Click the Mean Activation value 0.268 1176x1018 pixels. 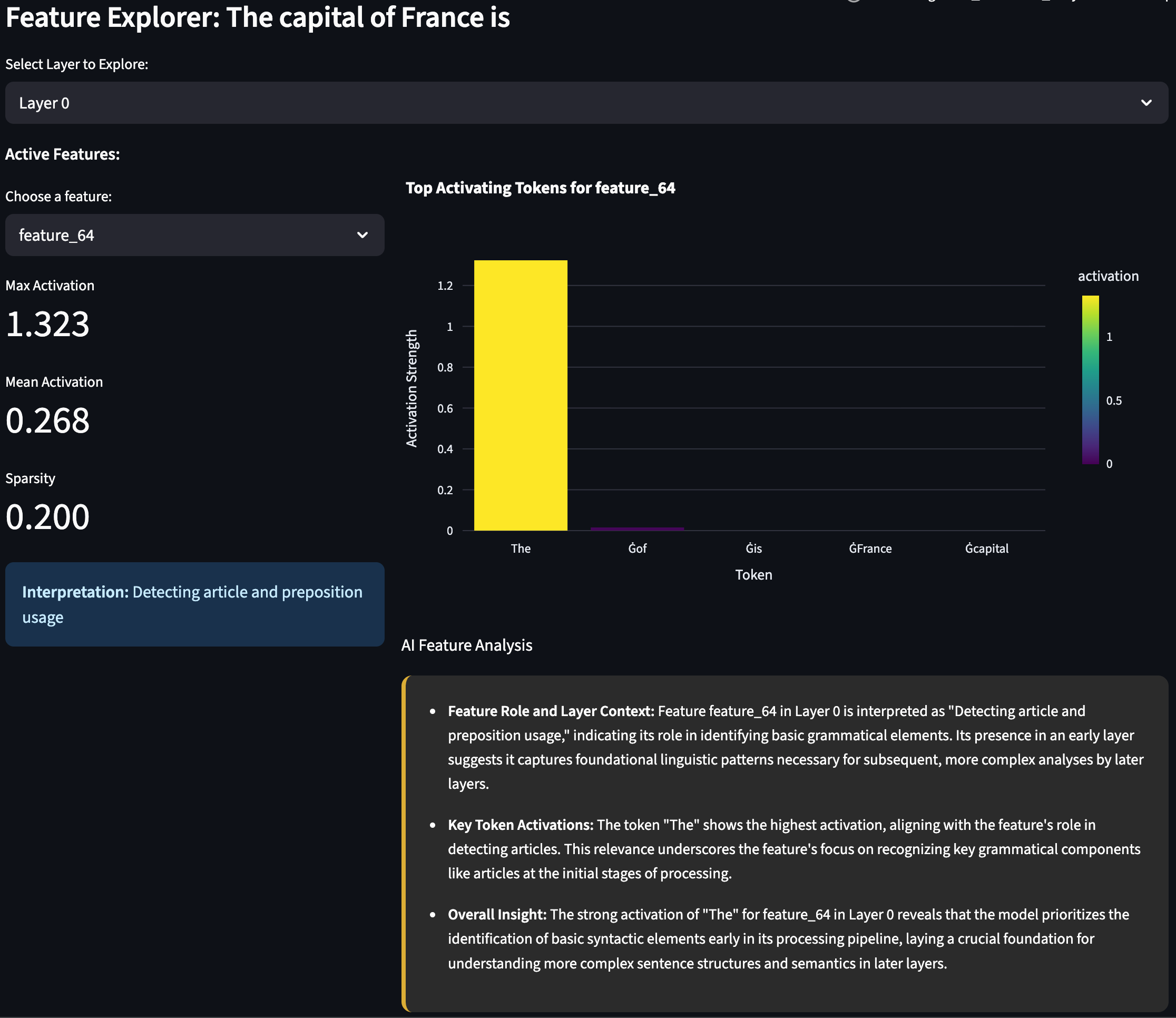click(48, 421)
